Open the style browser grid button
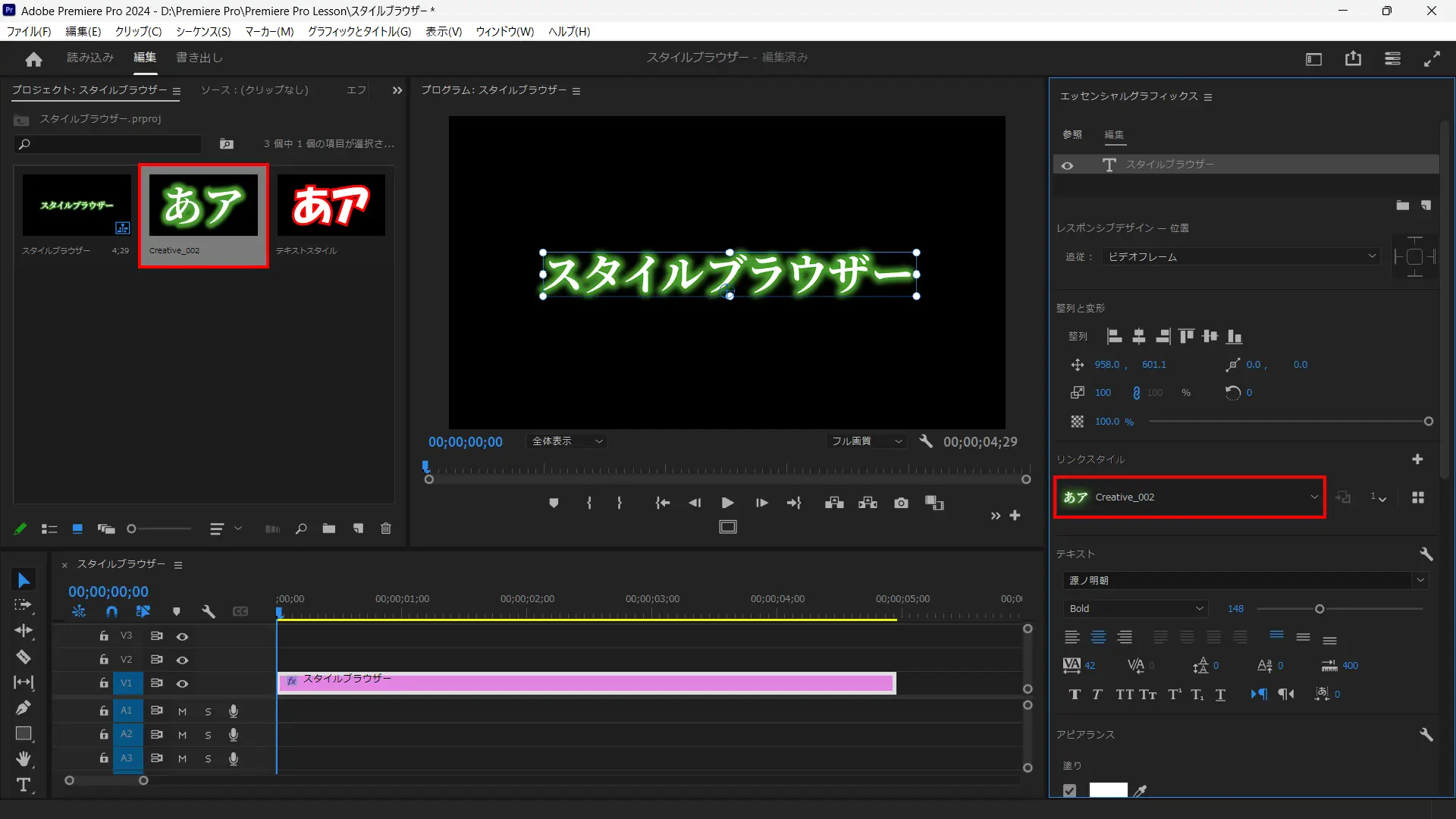The image size is (1456, 819). (x=1418, y=497)
